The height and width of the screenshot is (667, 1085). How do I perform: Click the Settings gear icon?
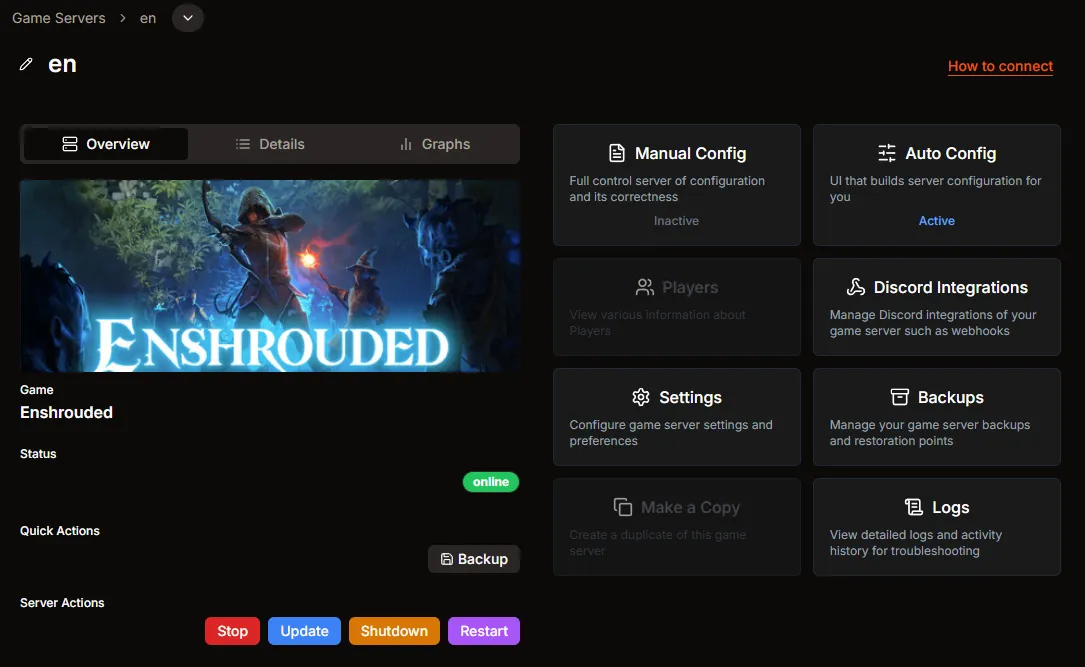coord(640,397)
